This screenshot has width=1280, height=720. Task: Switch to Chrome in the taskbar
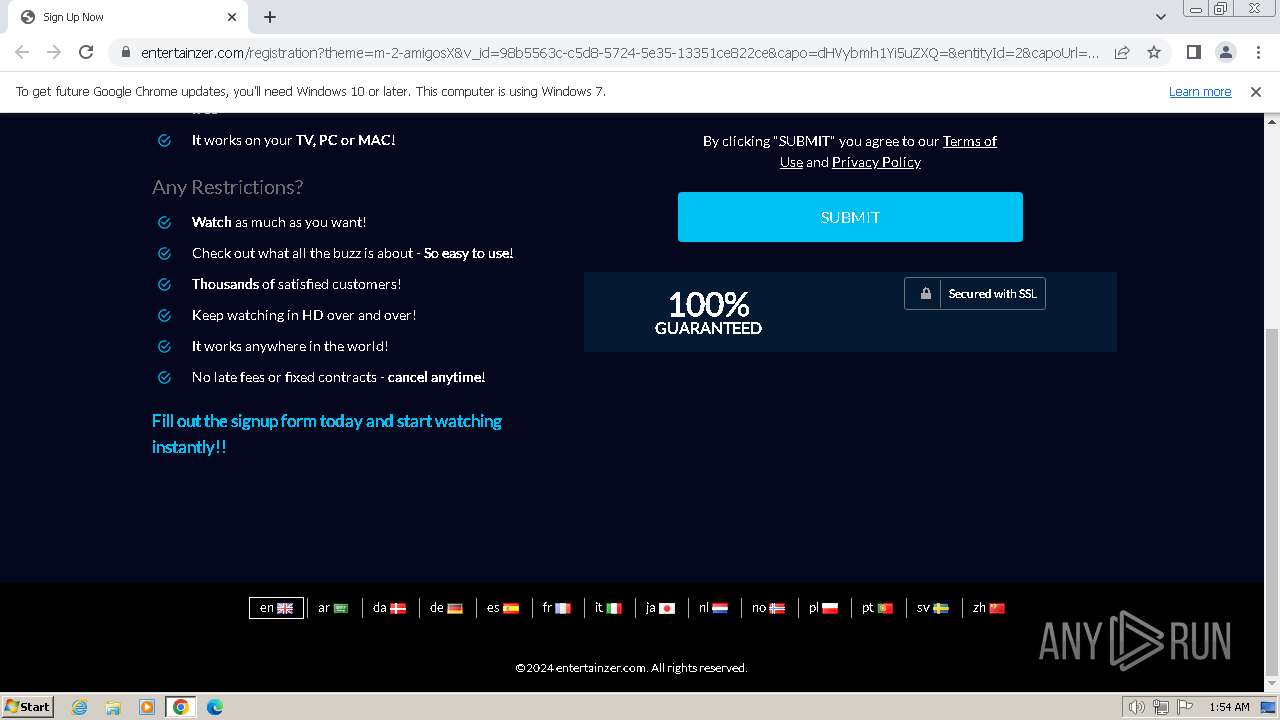(x=181, y=707)
